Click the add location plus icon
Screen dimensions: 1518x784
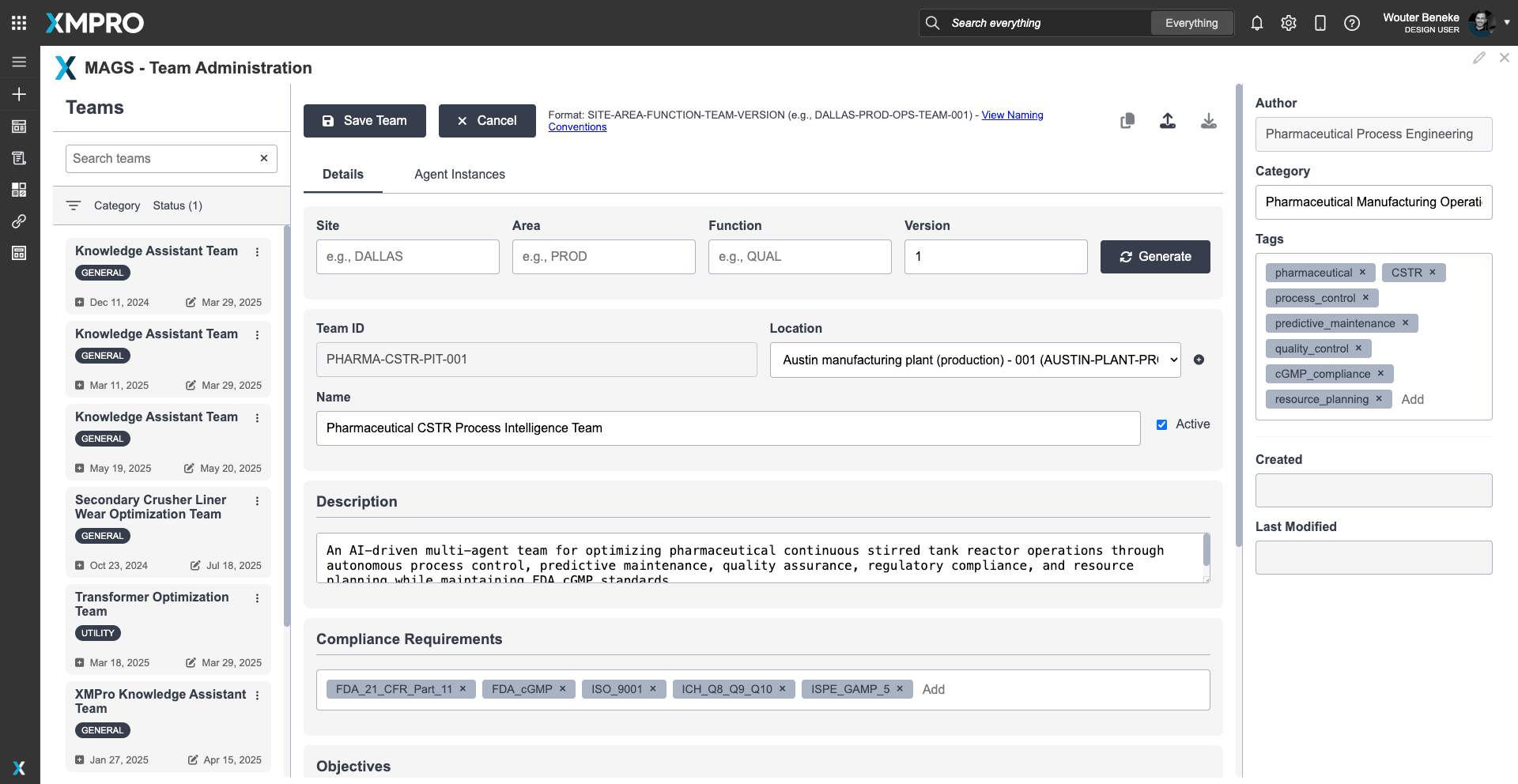(1199, 360)
